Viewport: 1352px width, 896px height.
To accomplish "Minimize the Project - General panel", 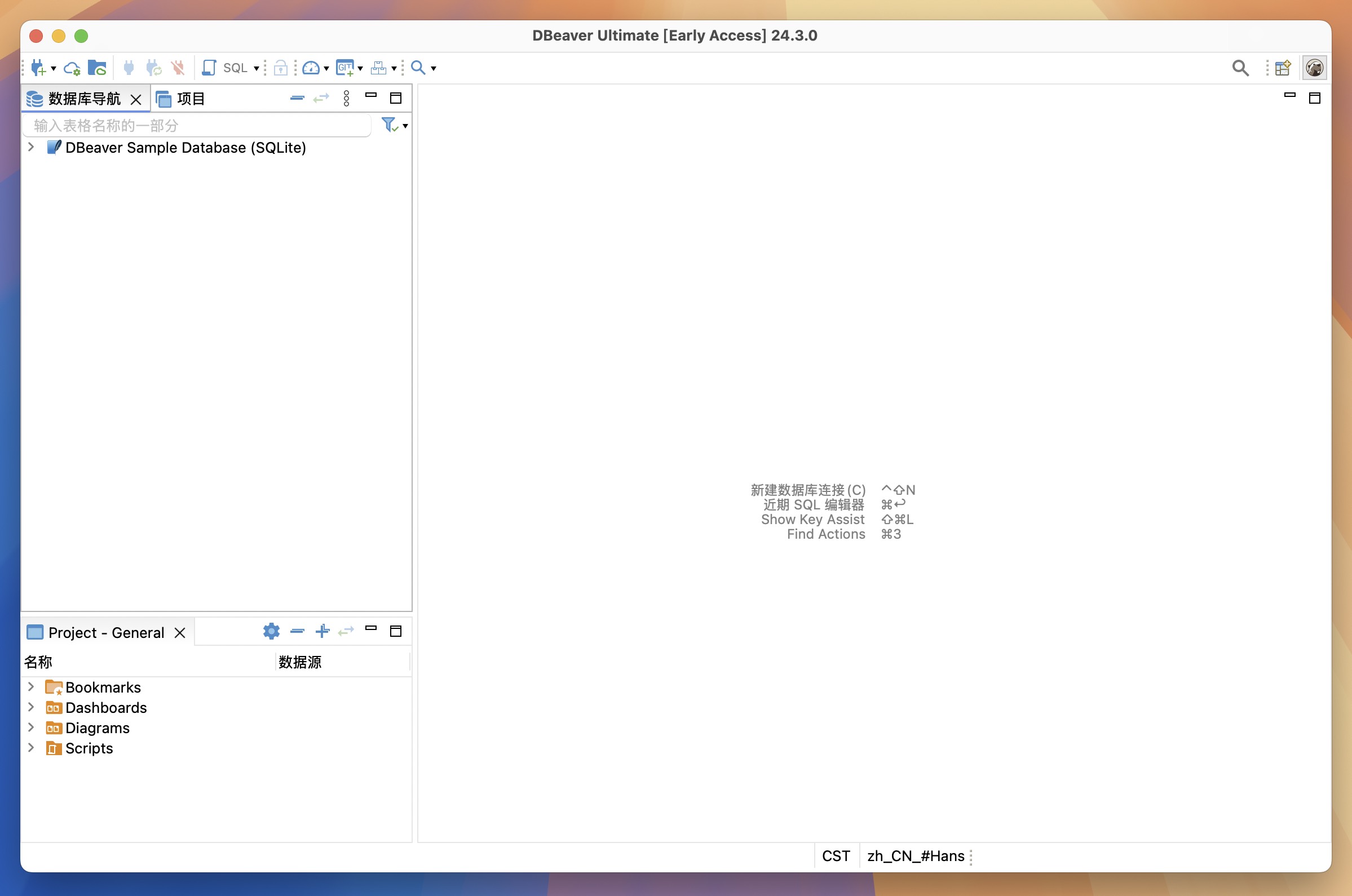I will (x=371, y=628).
